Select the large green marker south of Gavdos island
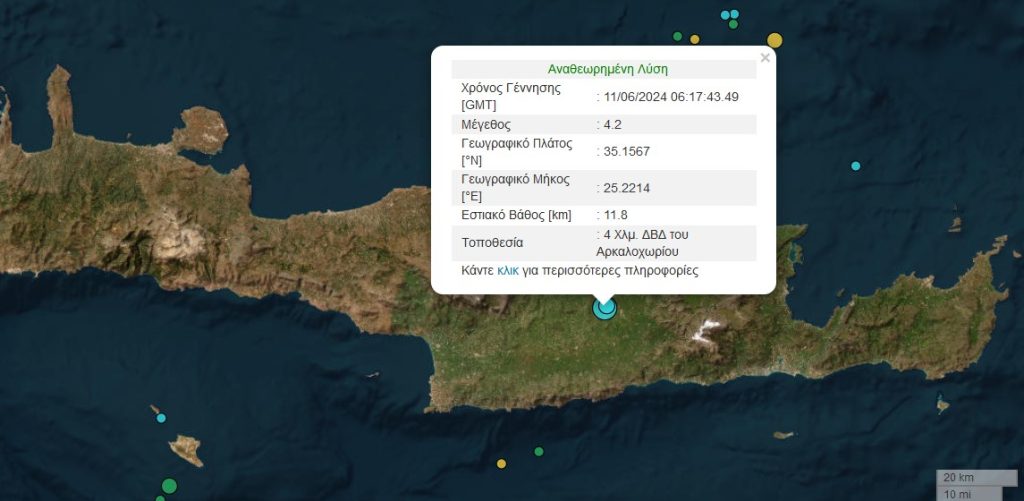Screen dimensions: 1024x501 [169, 486]
